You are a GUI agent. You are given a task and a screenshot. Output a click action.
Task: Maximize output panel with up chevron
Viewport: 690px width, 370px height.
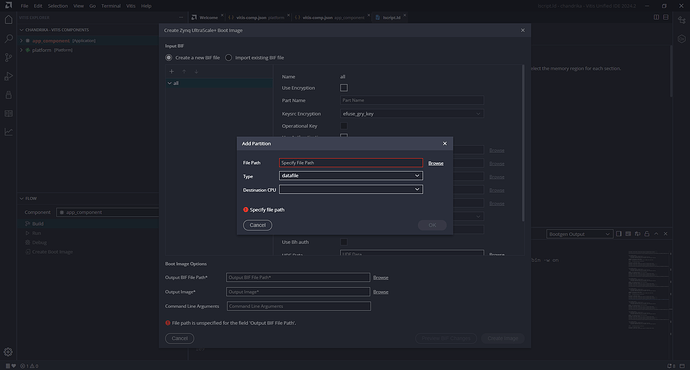pyautogui.click(x=656, y=234)
